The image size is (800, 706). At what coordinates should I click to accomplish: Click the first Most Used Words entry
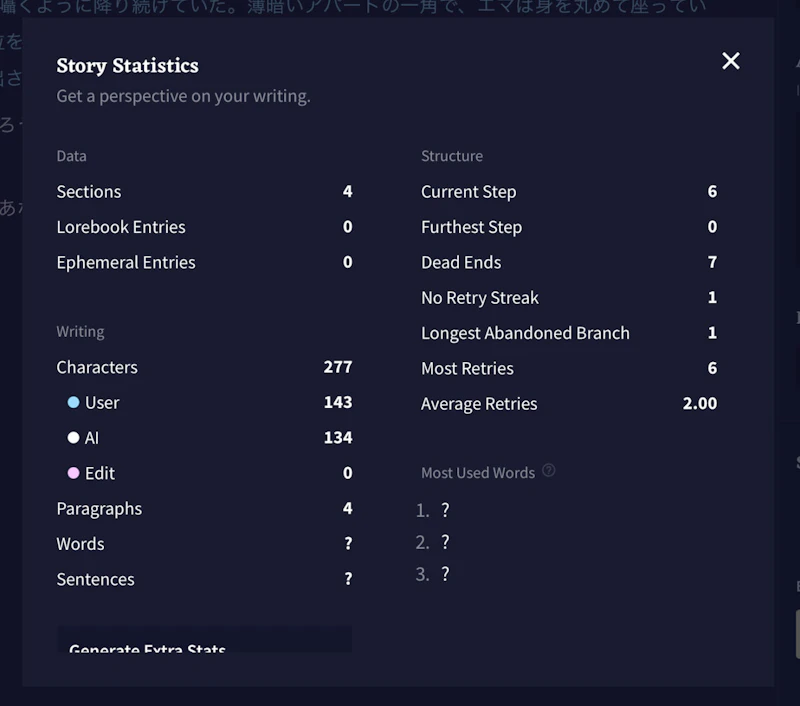445,510
